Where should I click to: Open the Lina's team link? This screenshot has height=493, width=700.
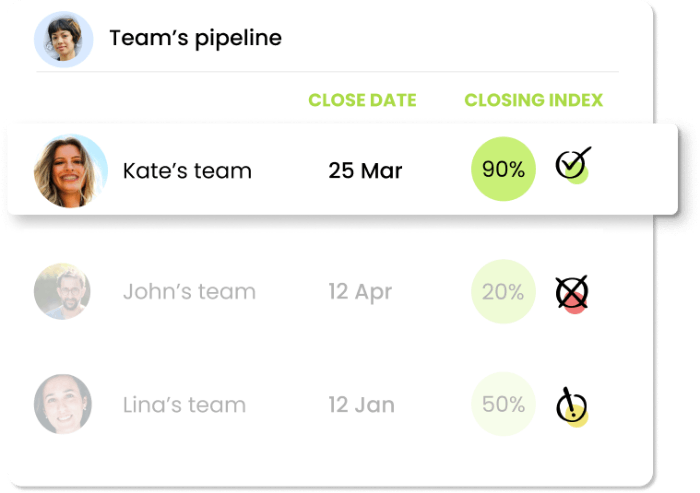[184, 405]
